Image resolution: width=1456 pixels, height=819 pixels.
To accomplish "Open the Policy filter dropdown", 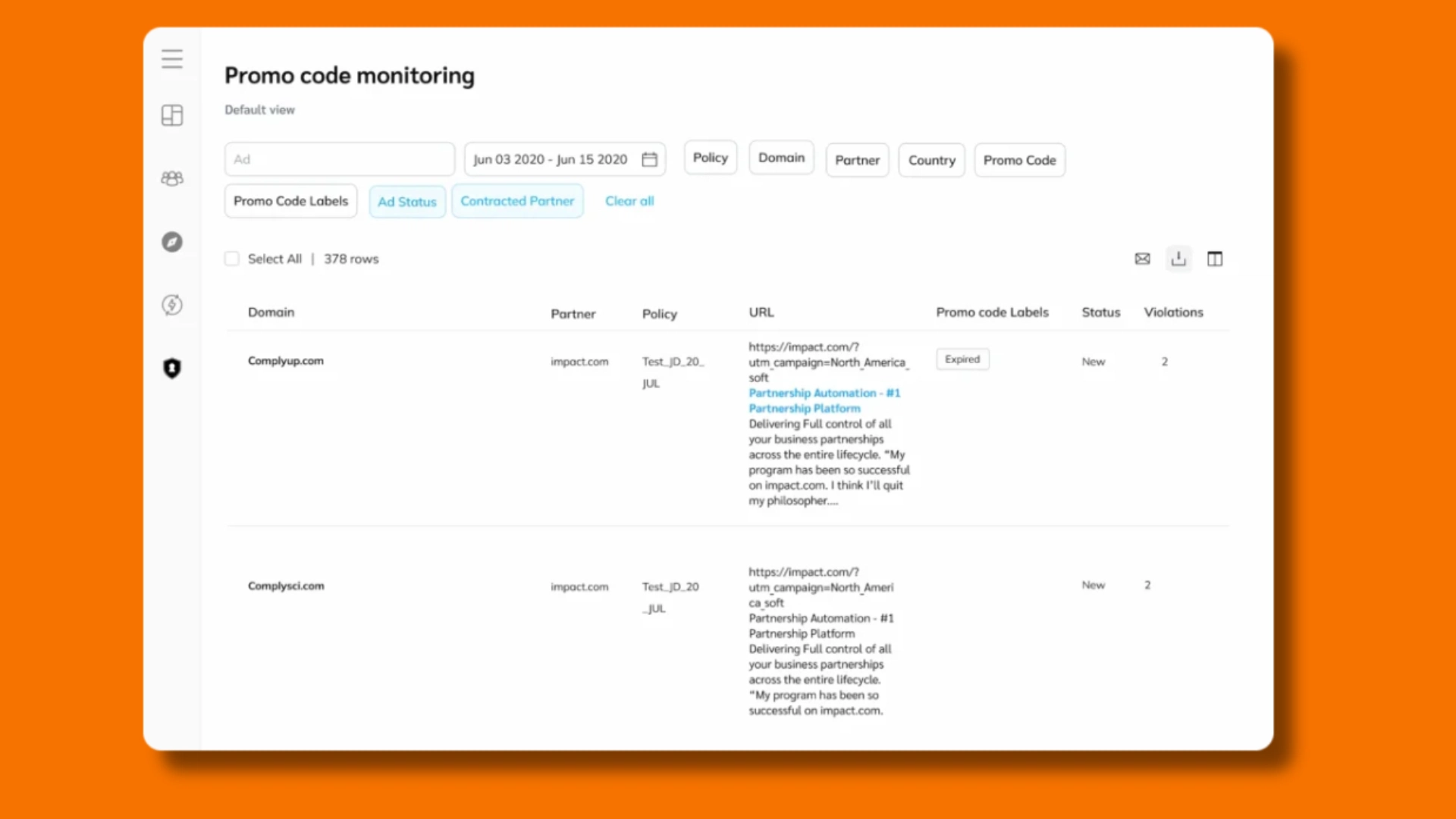I will pyautogui.click(x=710, y=157).
